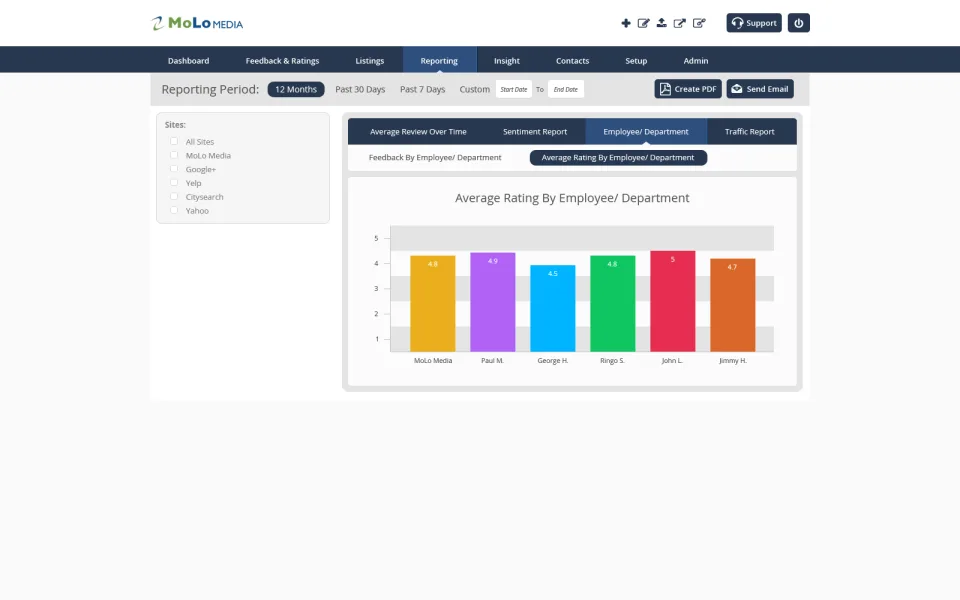This screenshot has width=960, height=600.
Task: Select the Past 30 Days period
Action: 360,89
